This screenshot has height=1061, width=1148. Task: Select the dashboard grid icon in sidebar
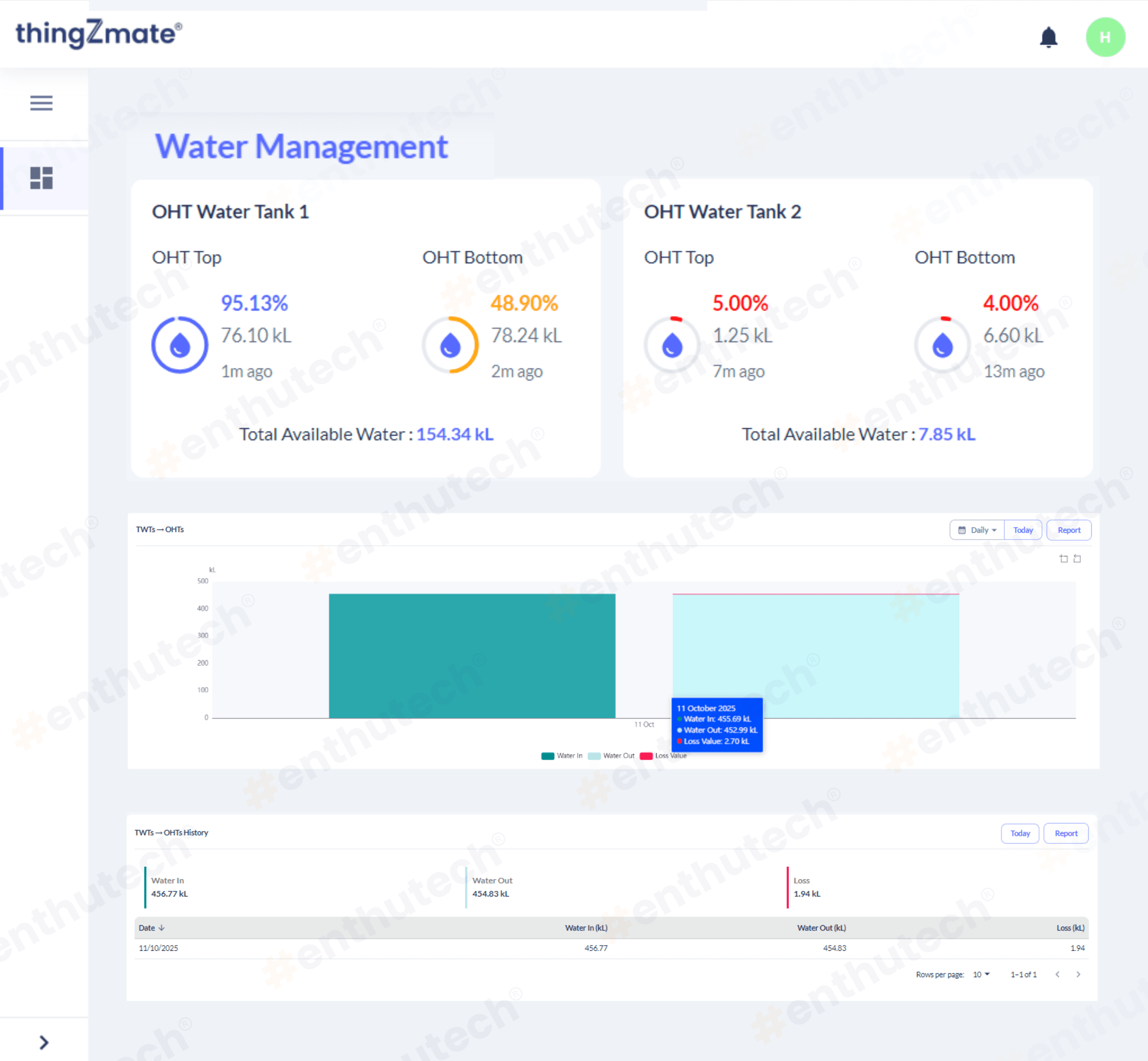click(x=41, y=178)
